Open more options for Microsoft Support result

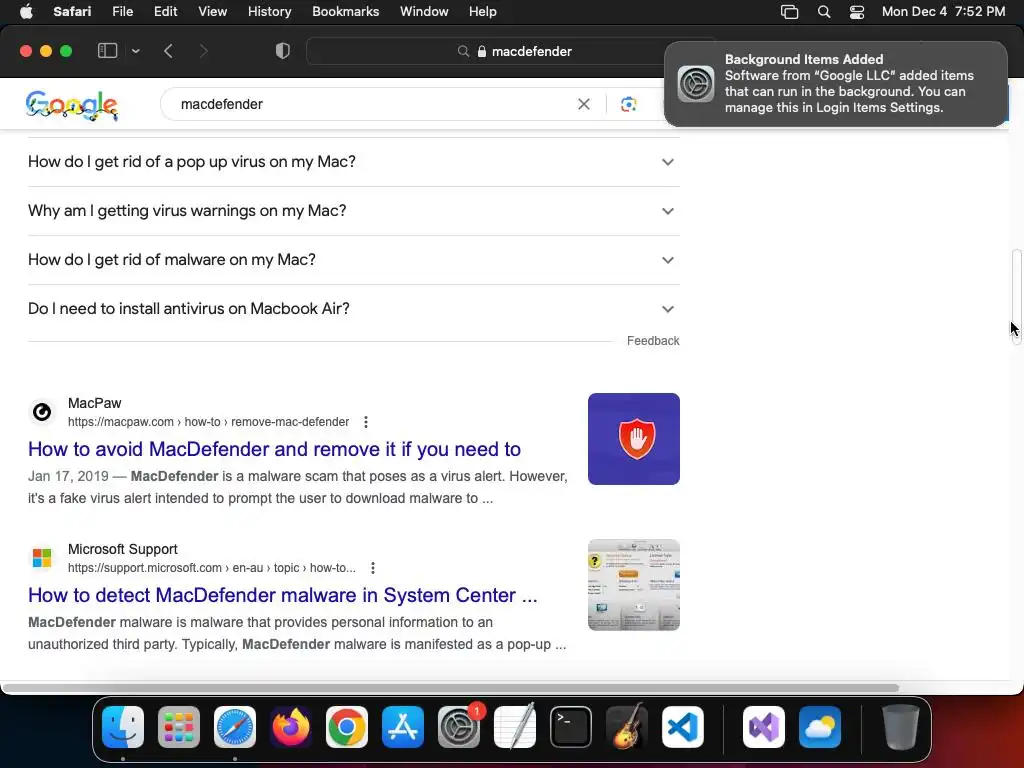coord(373,568)
